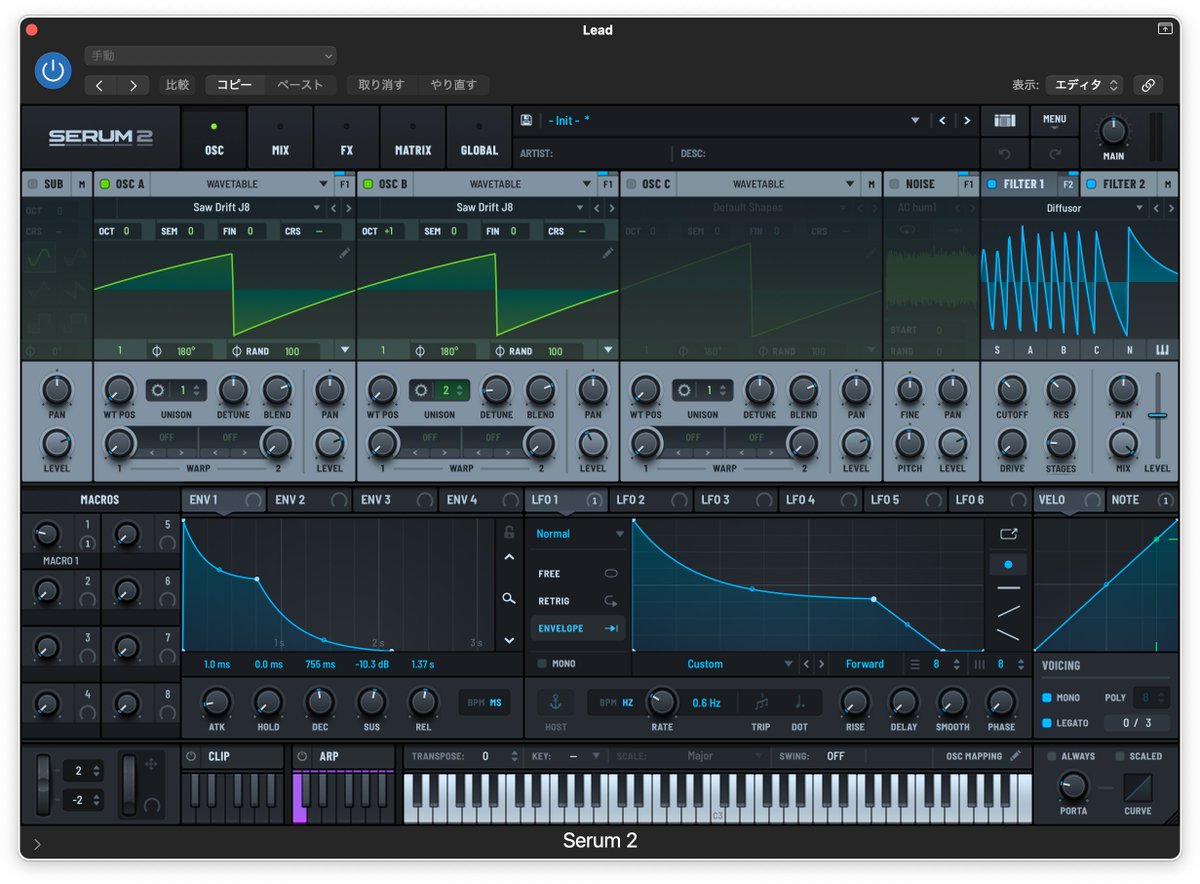Click the 取り消す undo button
This screenshot has width=1200, height=884.
tap(381, 85)
